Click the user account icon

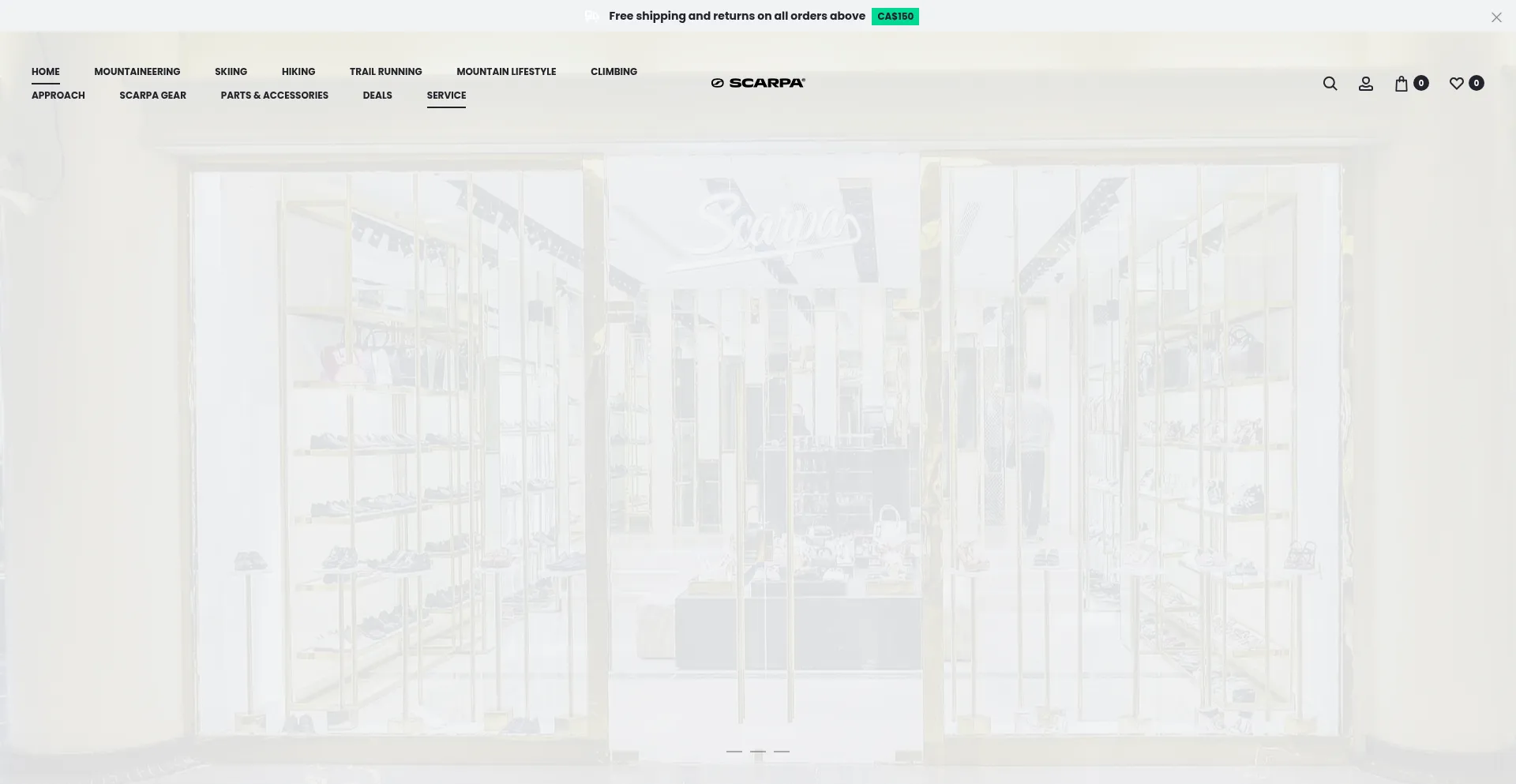[x=1365, y=84]
